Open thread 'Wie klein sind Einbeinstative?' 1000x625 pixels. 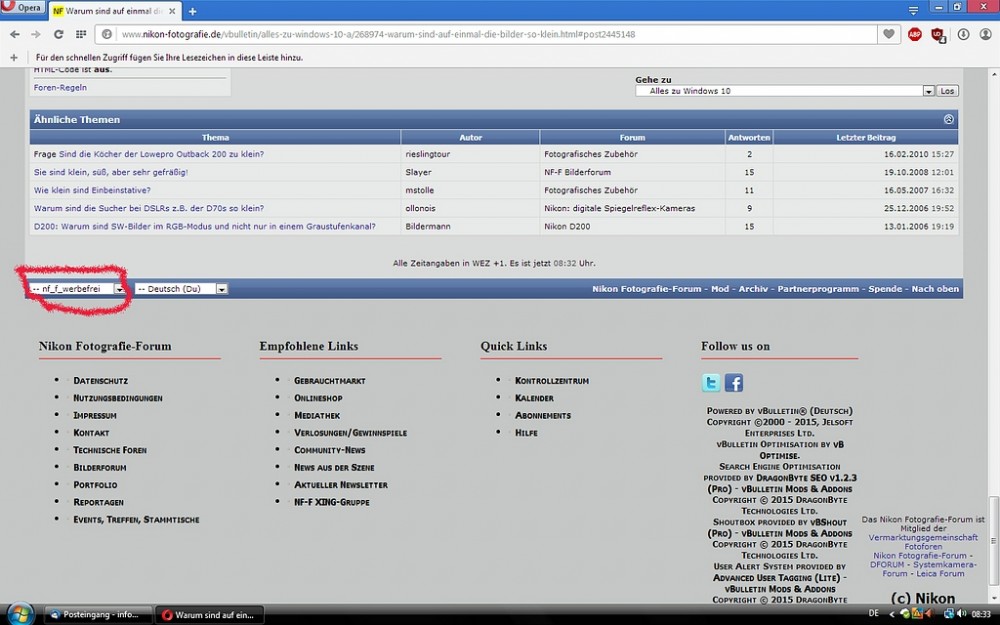(92, 190)
